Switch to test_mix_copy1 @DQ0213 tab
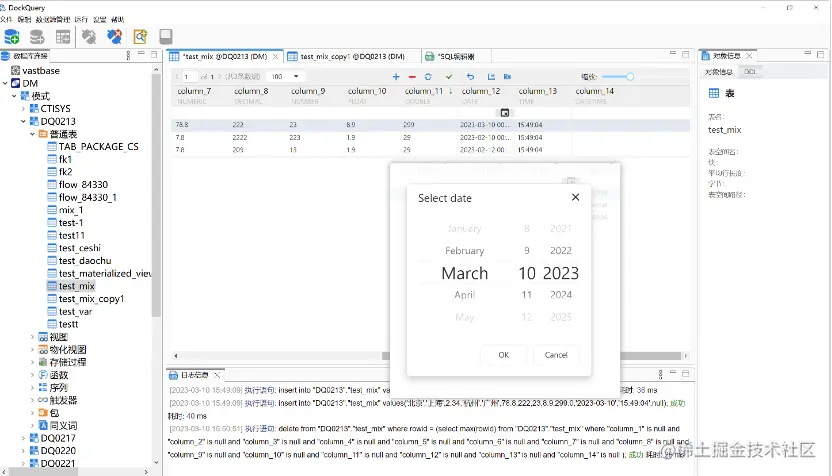Viewport: 832px width, 476px height. (x=352, y=56)
